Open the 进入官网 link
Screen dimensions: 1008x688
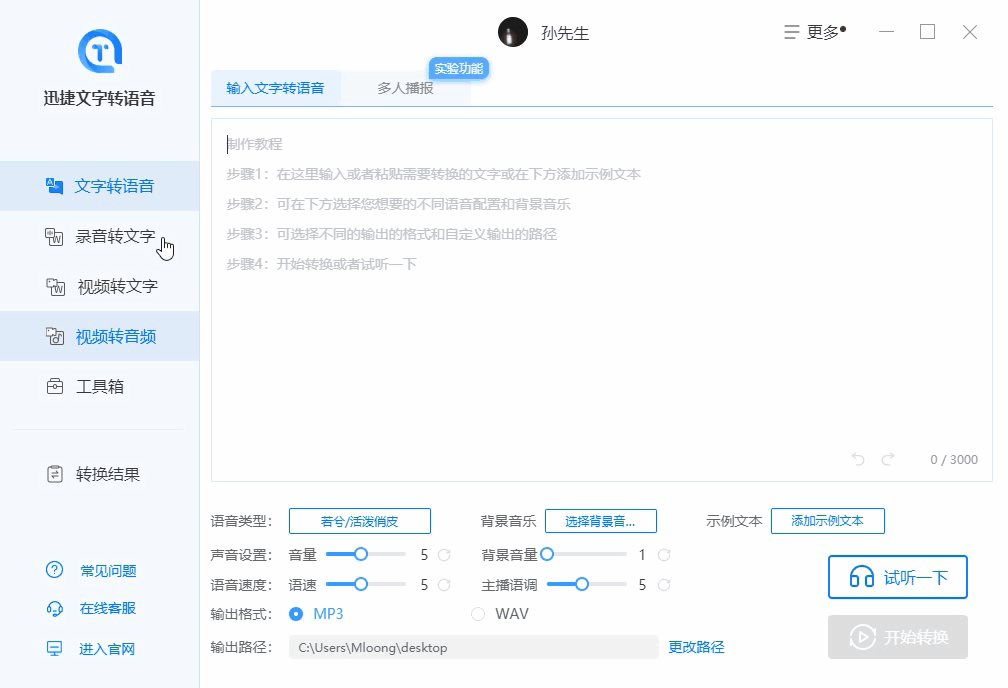coord(107,649)
